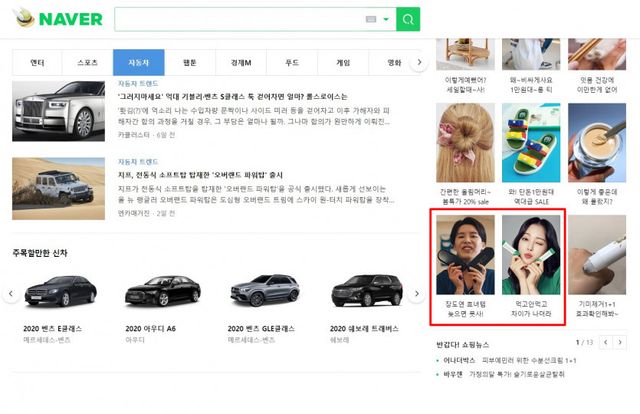Click the green search magnifier button
Viewport: 640px width, 414px height.
408,20
